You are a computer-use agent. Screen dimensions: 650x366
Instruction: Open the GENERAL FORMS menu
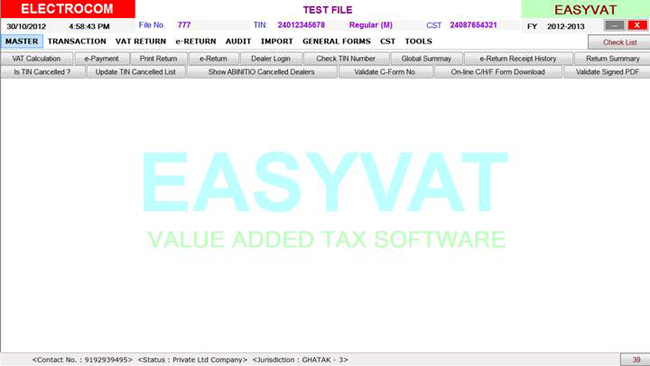(337, 41)
